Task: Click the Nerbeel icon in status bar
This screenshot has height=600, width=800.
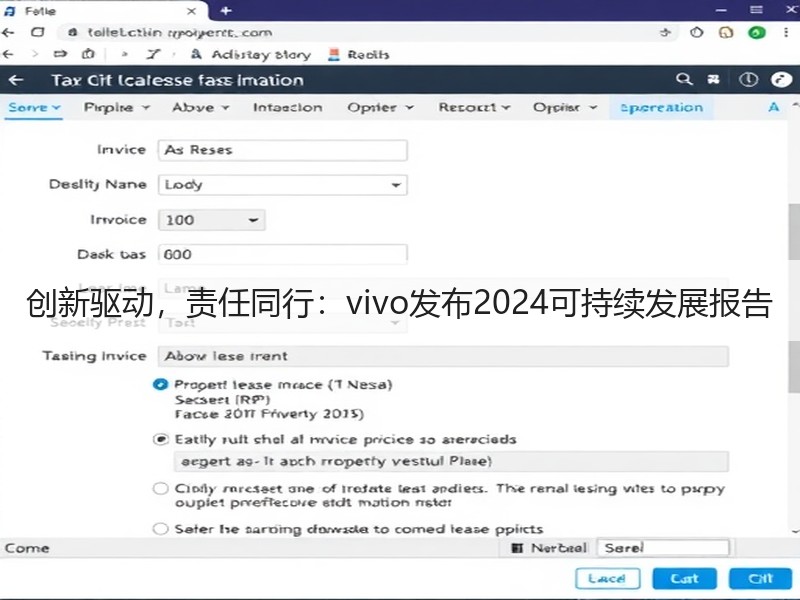Action: coord(517,548)
